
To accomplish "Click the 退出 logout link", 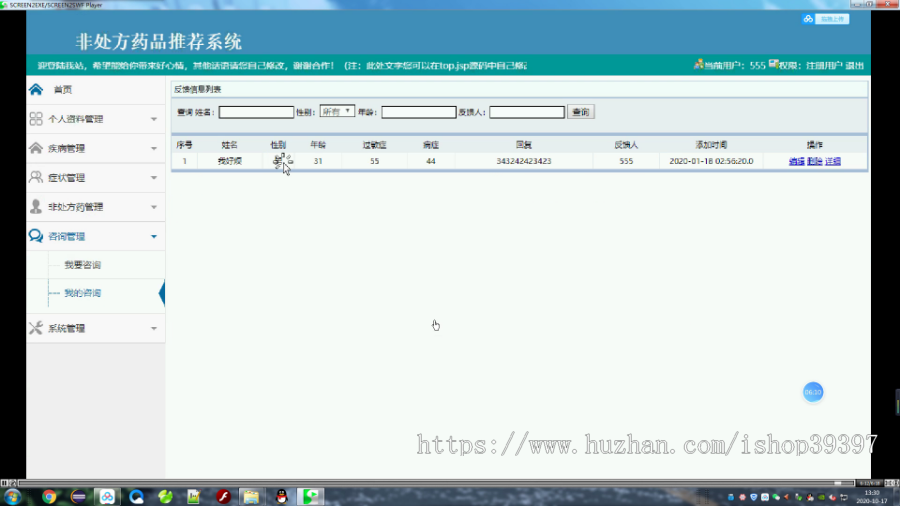I will coord(855,65).
